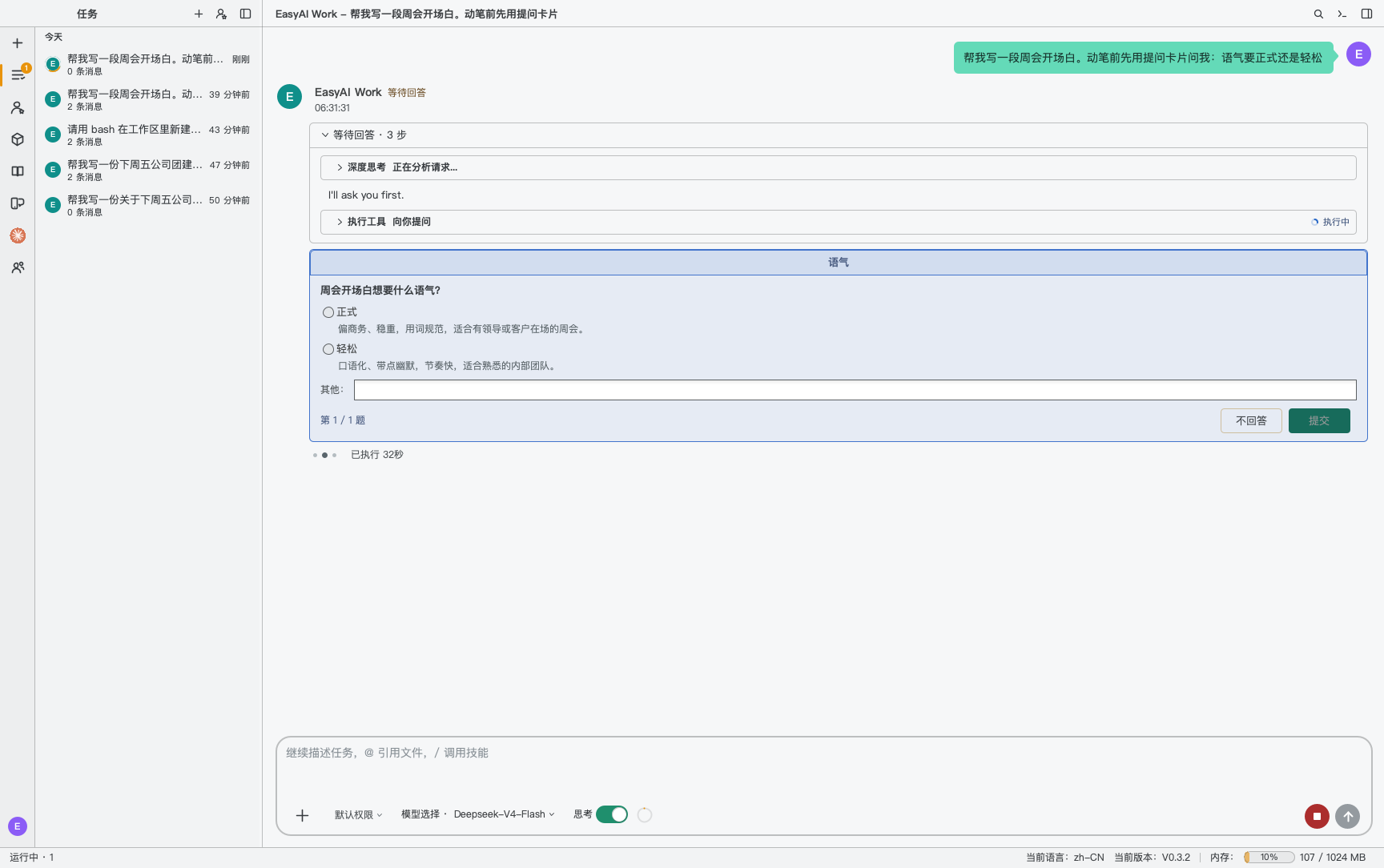This screenshot has width=1384, height=868.
Task: Open the orange starburst icon in left rail
Action: click(18, 235)
